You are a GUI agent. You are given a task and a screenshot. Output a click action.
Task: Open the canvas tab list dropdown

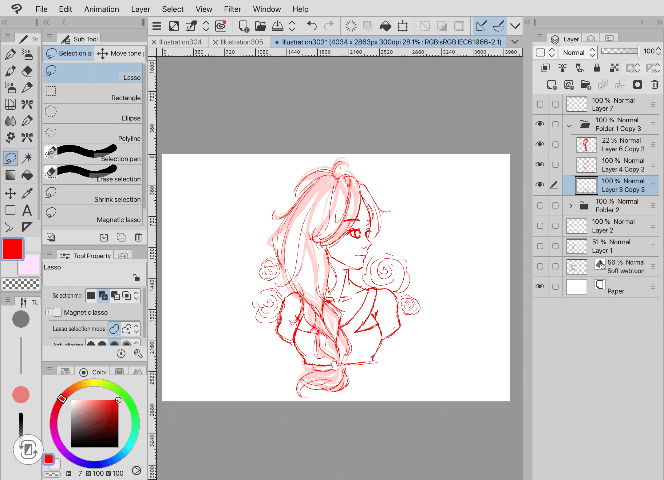pos(515,42)
